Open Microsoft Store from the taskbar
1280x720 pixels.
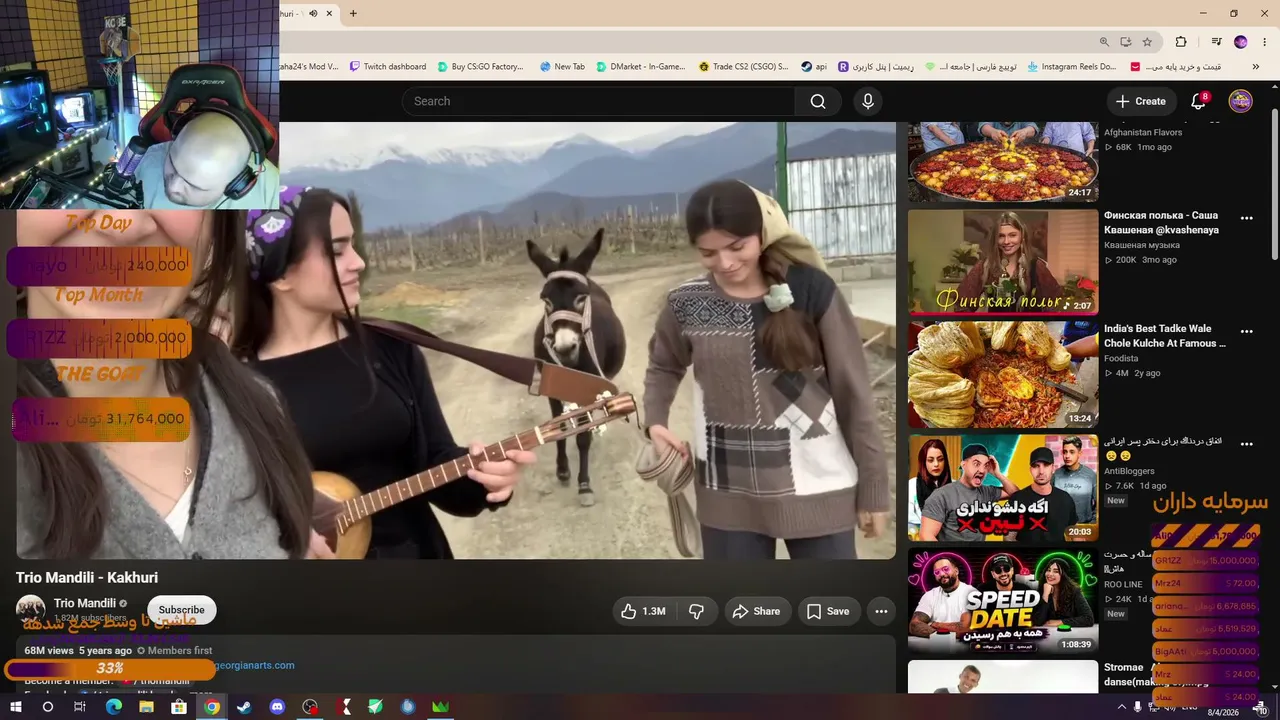point(179,707)
